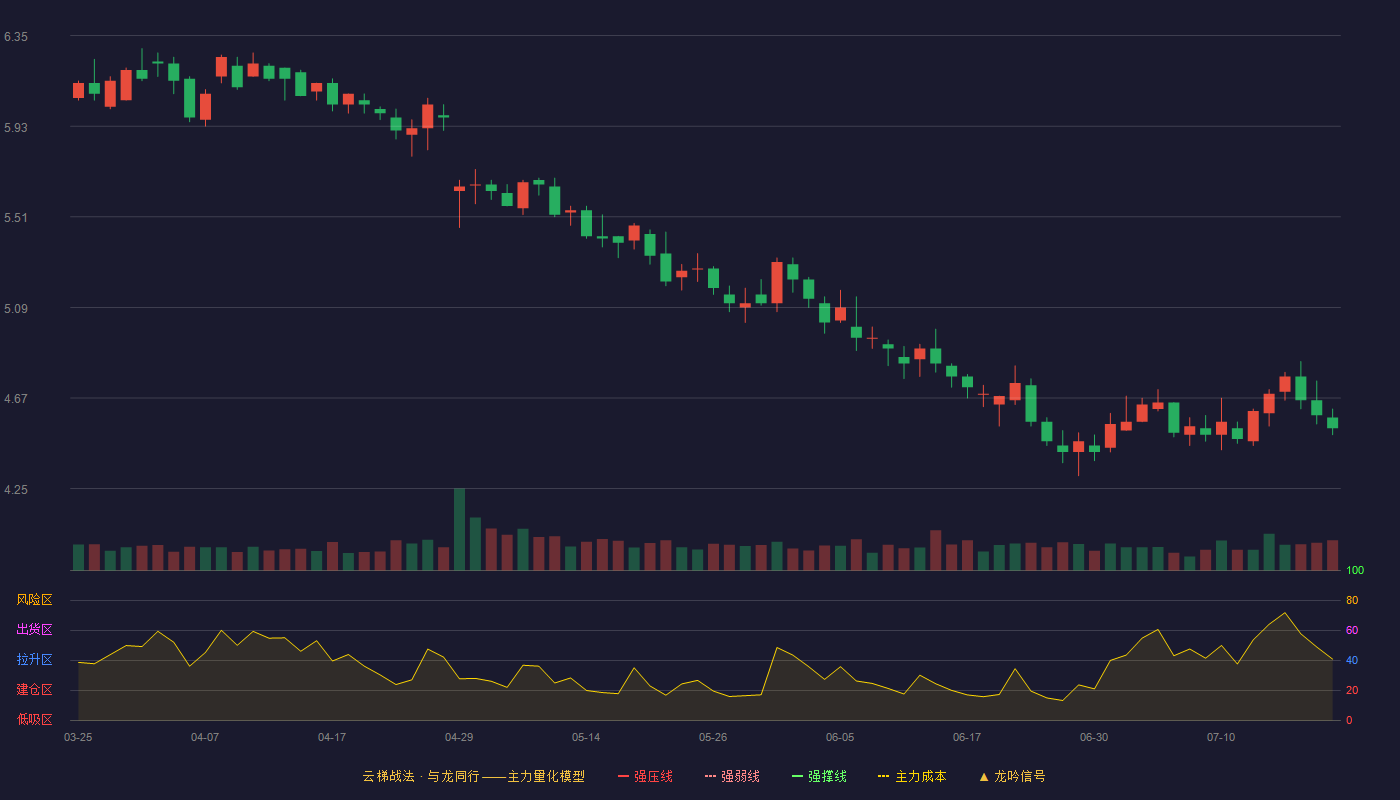
Task: Click the 风险区 zone label
Action: pos(34,600)
